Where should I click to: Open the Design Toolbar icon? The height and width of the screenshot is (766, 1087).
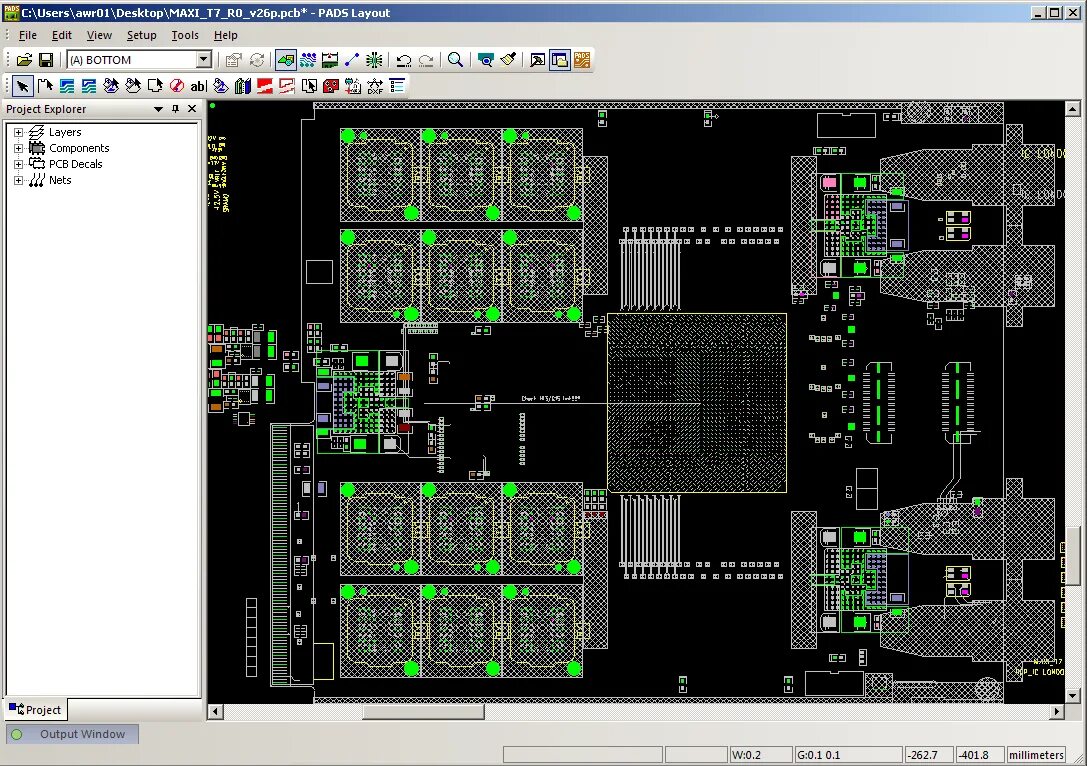[x=308, y=60]
